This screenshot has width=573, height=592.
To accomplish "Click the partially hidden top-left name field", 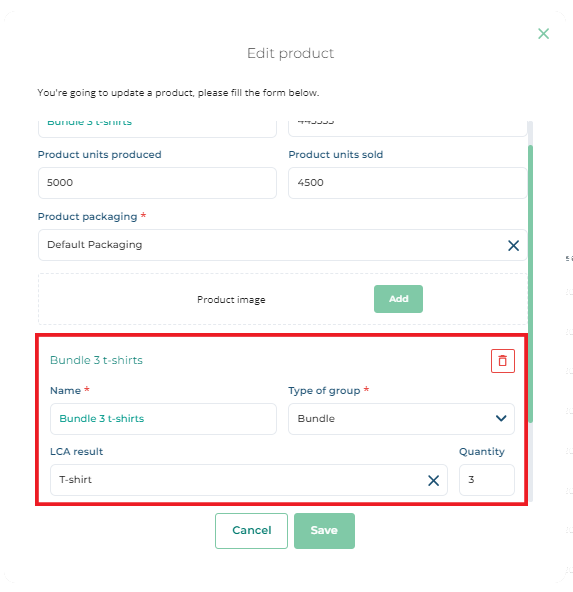I will [157, 129].
